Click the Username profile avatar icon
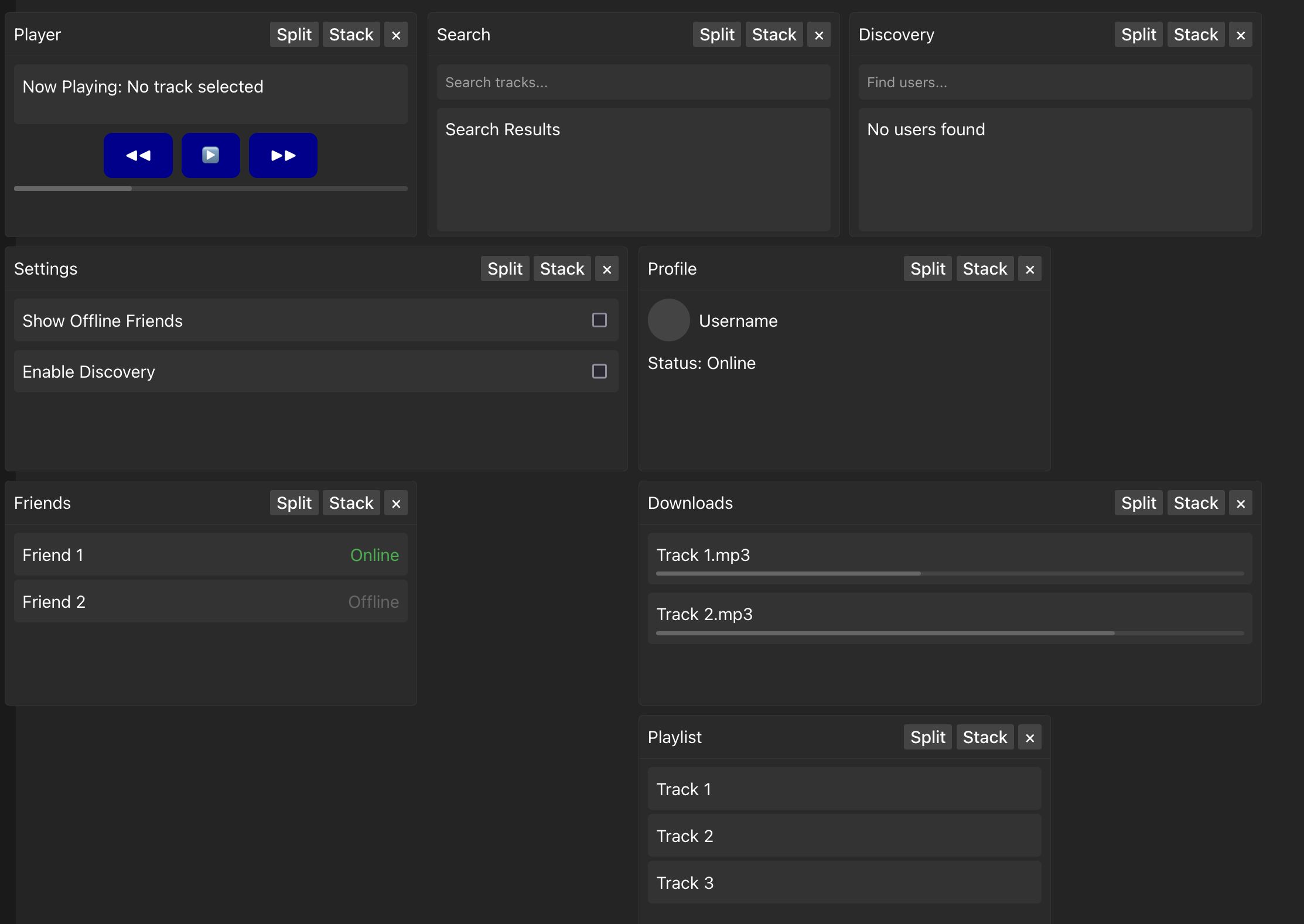The height and width of the screenshot is (924, 1304). click(x=669, y=320)
